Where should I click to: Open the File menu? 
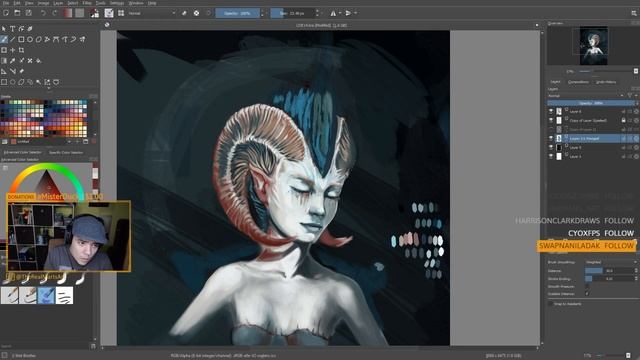pyautogui.click(x=6, y=3)
